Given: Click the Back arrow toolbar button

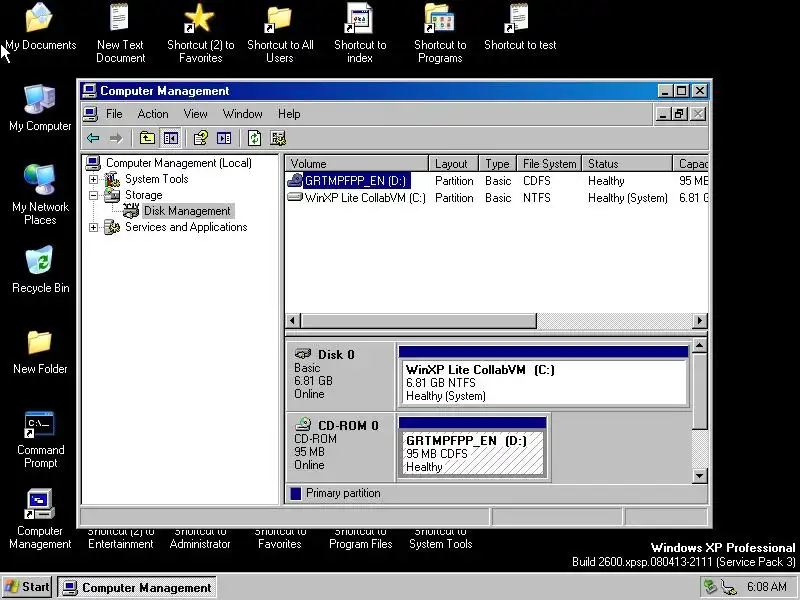Looking at the screenshot, I should tap(93, 138).
